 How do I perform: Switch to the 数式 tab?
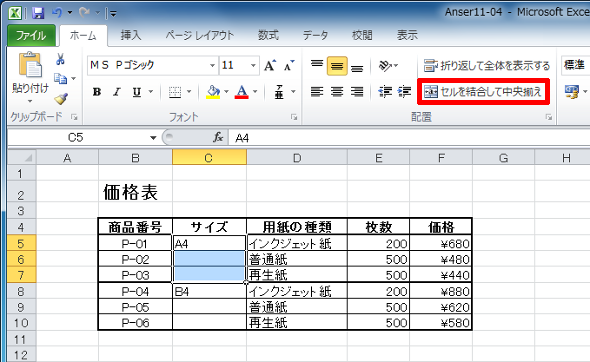(268, 35)
